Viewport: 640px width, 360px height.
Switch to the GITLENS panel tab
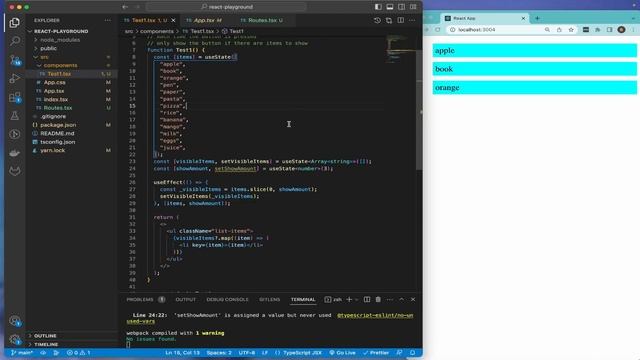pos(269,300)
